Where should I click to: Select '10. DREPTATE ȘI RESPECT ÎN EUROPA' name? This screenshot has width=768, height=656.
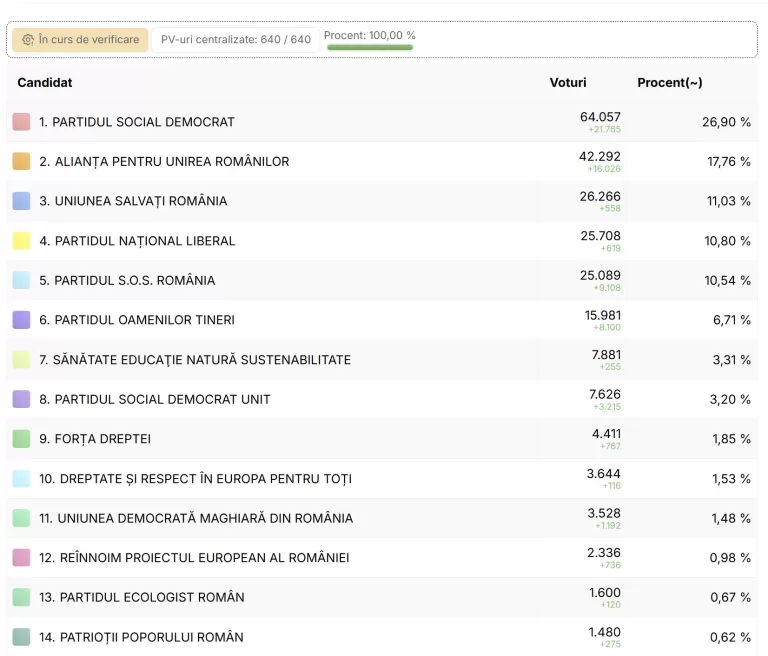pos(195,479)
